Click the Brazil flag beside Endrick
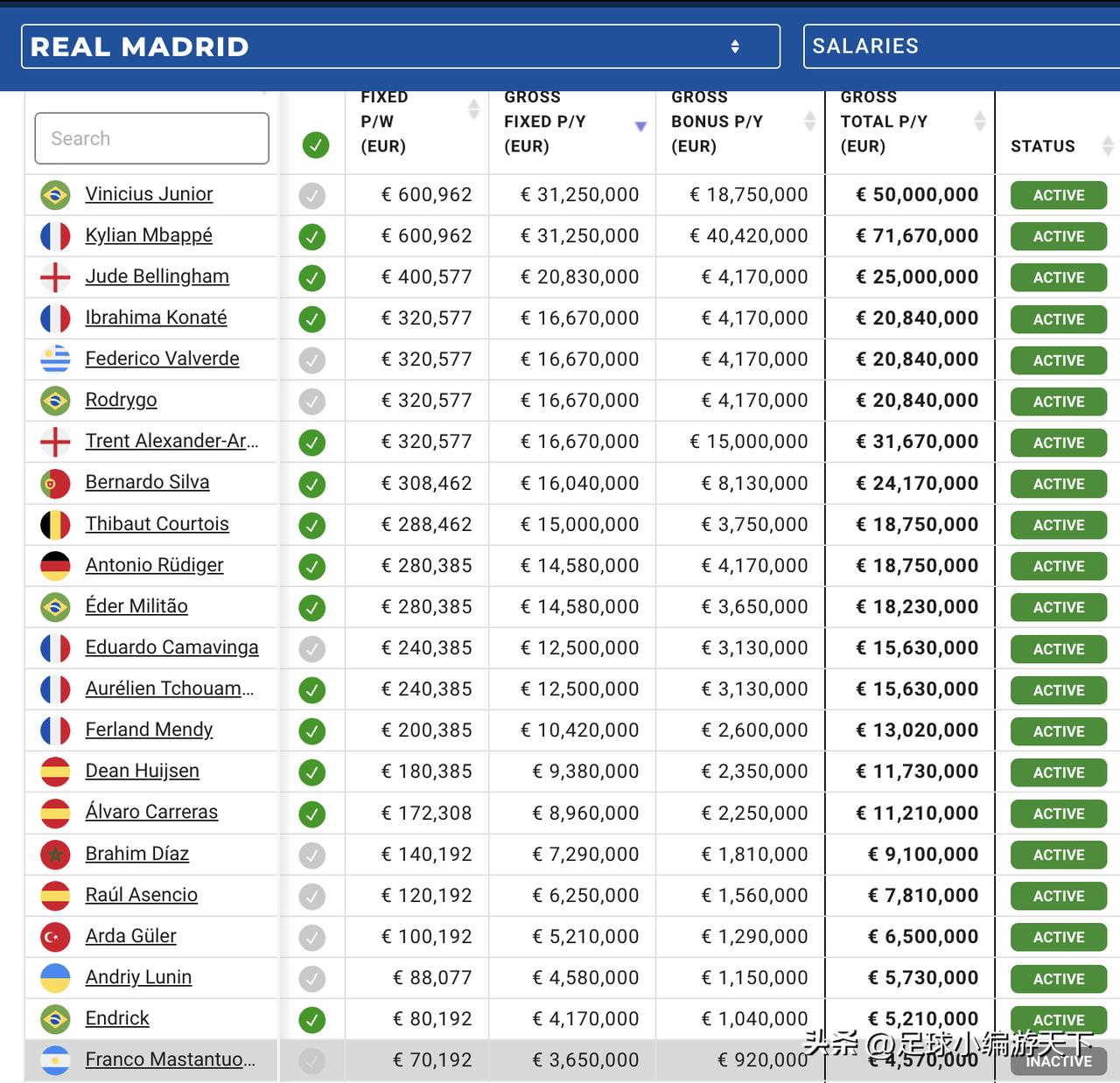 [x=55, y=1019]
